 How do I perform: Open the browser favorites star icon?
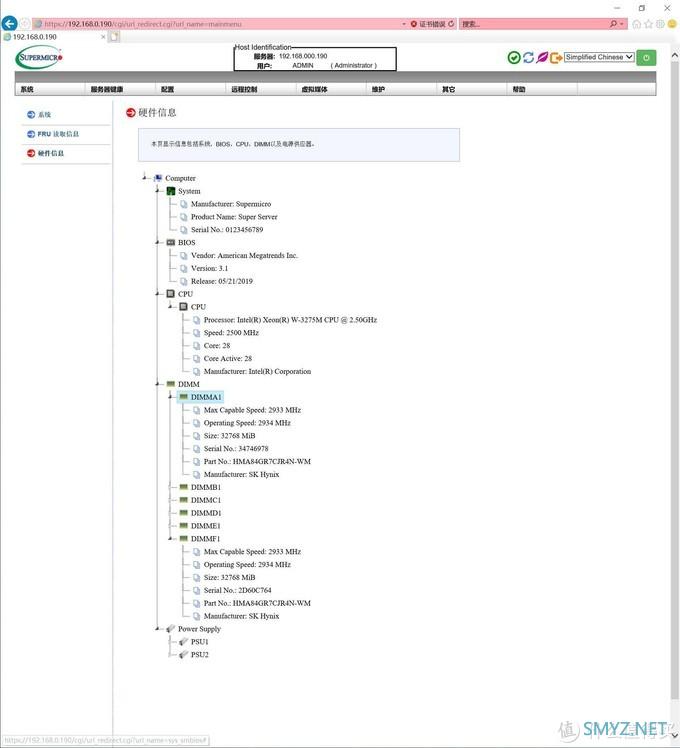pos(649,24)
